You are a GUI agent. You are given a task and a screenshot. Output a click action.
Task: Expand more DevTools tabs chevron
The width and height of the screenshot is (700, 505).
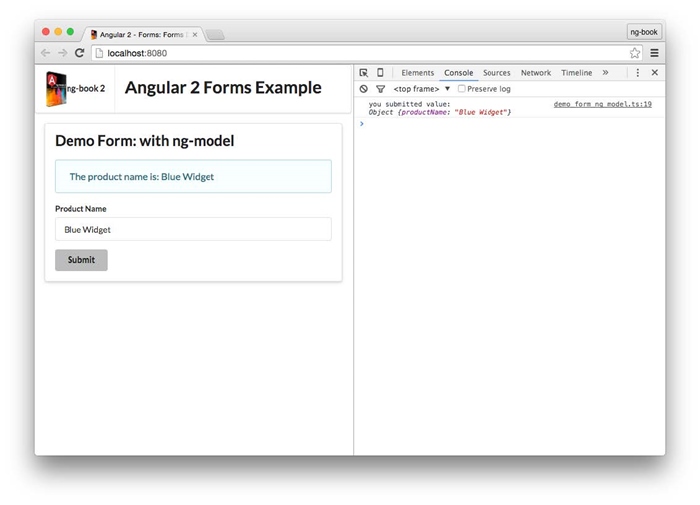(605, 73)
